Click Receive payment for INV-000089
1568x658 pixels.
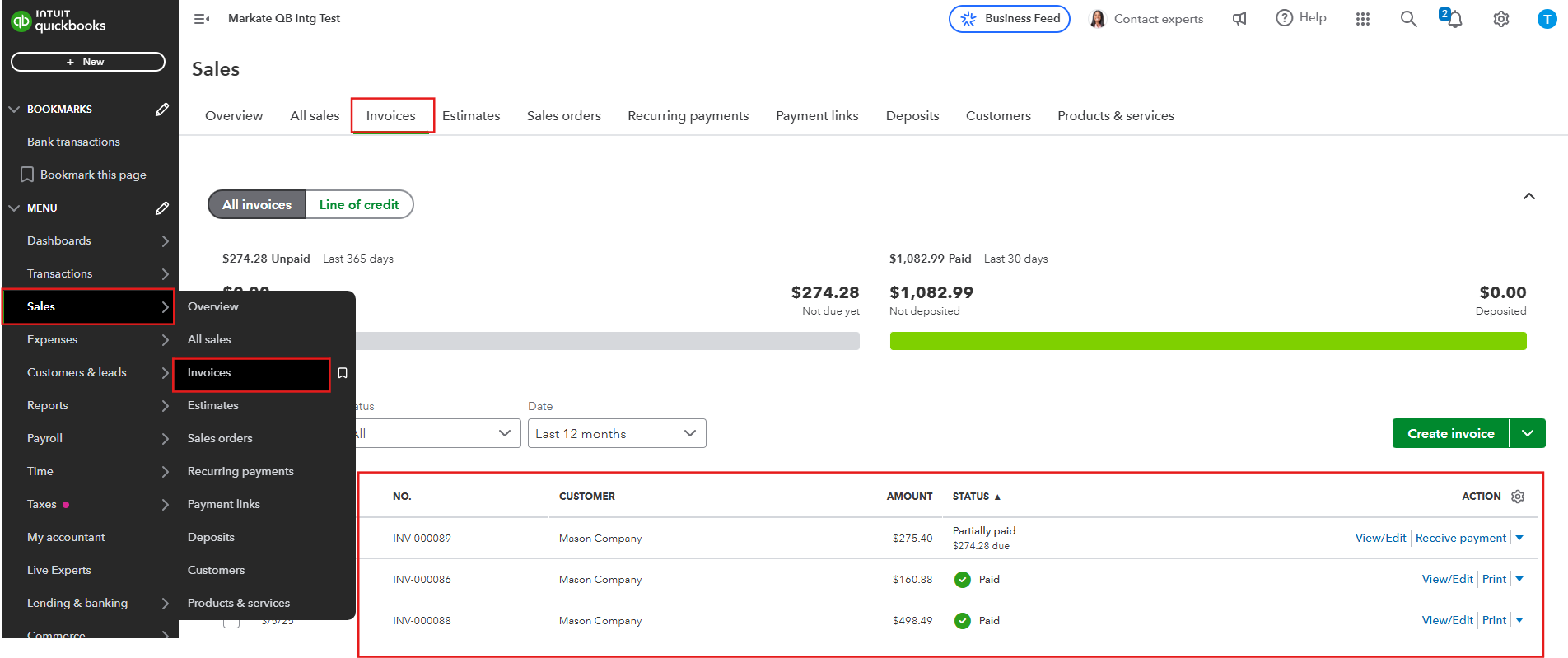[1461, 538]
